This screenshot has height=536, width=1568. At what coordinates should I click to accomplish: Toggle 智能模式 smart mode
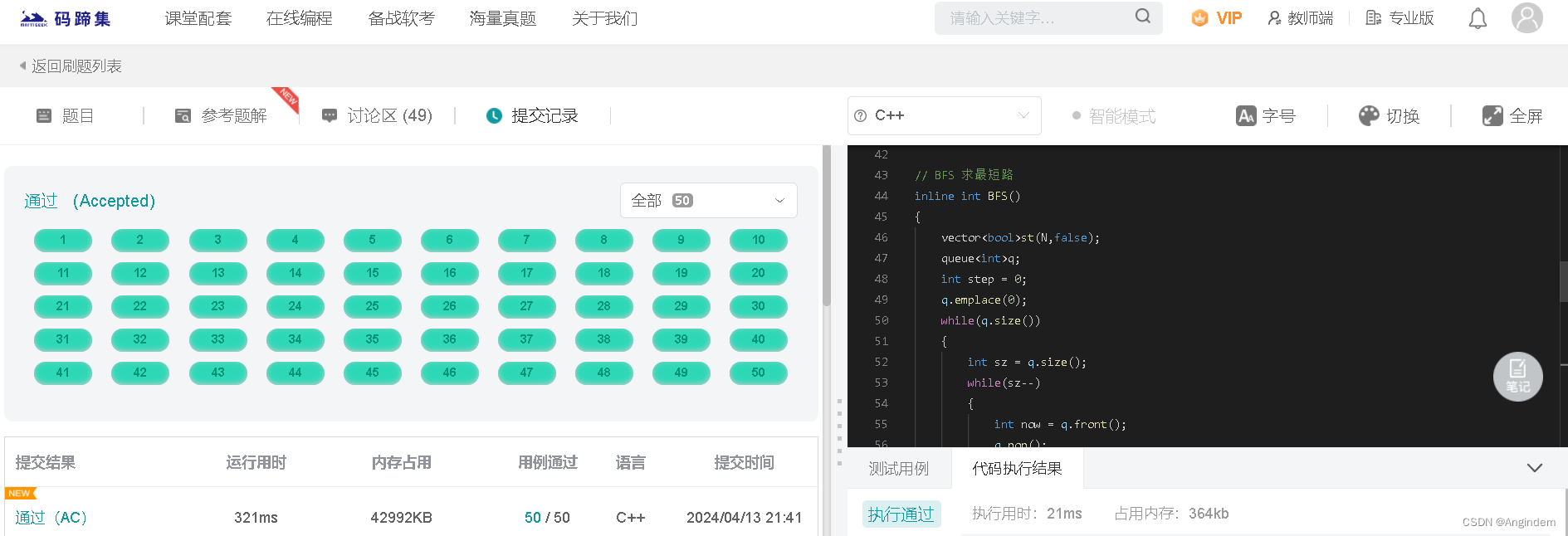point(1114,116)
